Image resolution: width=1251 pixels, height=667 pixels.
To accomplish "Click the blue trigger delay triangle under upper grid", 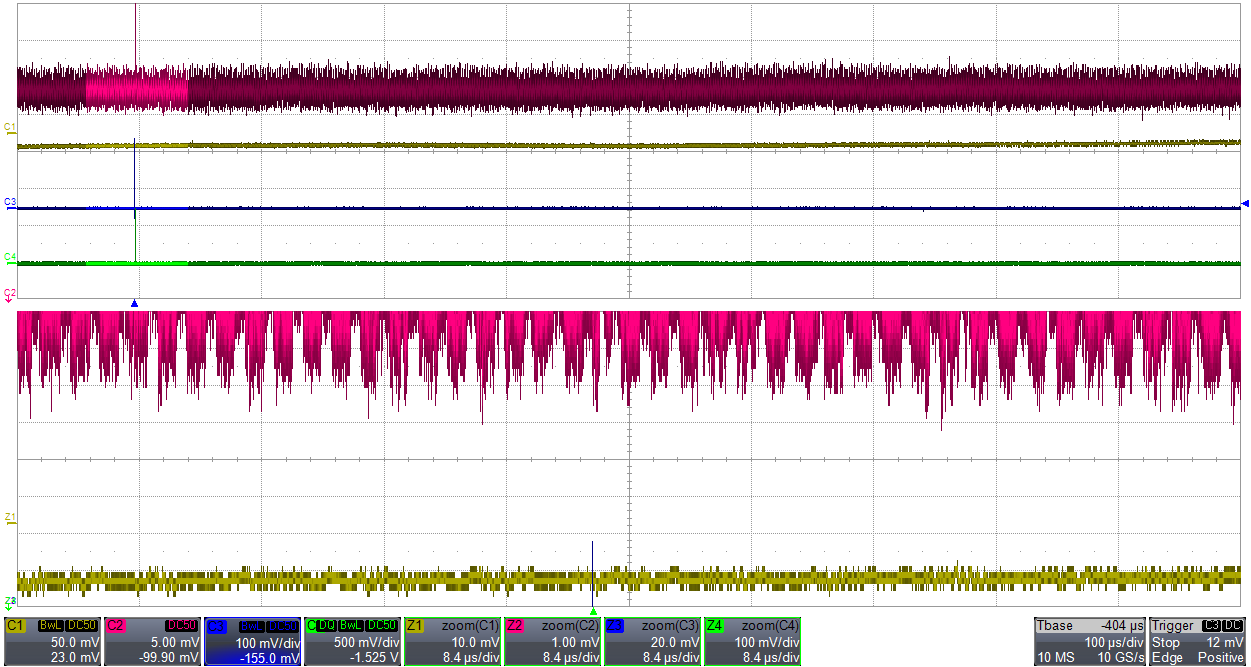I will 134,302.
